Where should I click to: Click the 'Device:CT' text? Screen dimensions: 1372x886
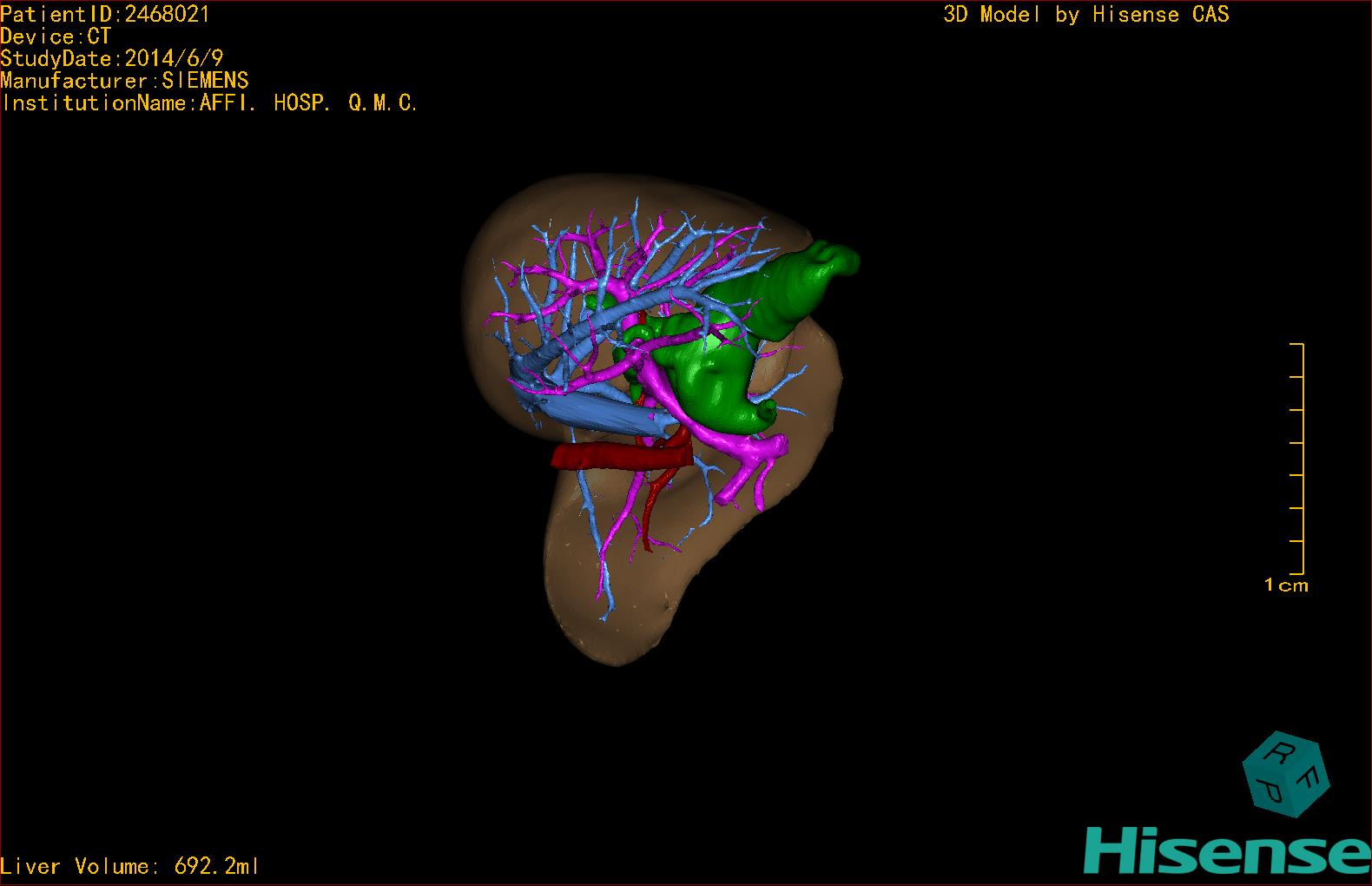[56, 36]
